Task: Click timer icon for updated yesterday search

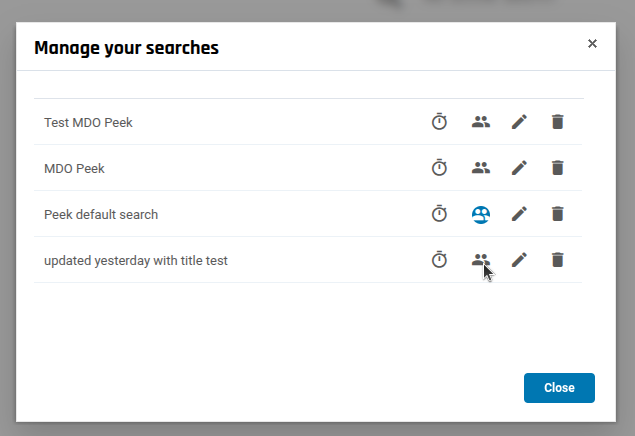Action: coord(439,260)
